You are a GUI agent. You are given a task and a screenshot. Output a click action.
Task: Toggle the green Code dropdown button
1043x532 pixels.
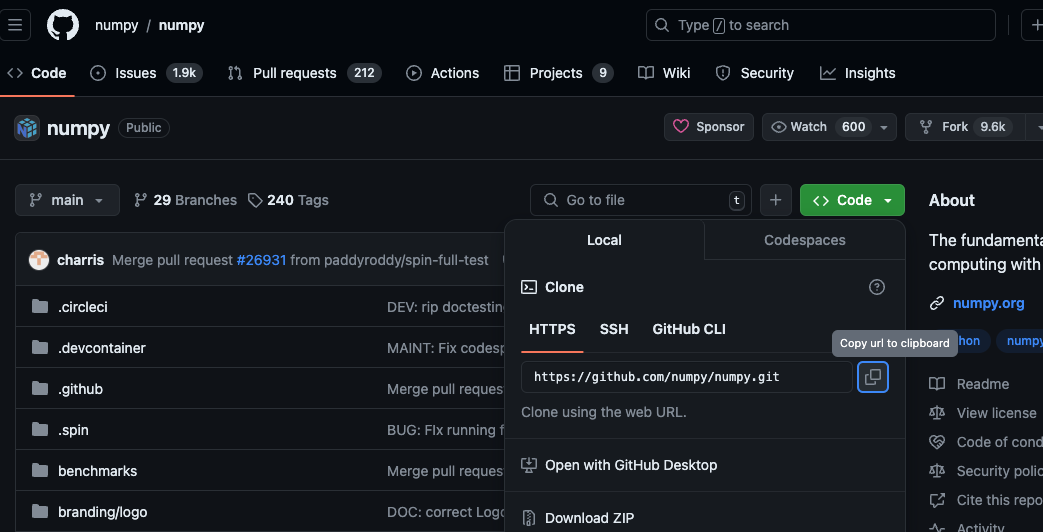[x=852, y=200]
